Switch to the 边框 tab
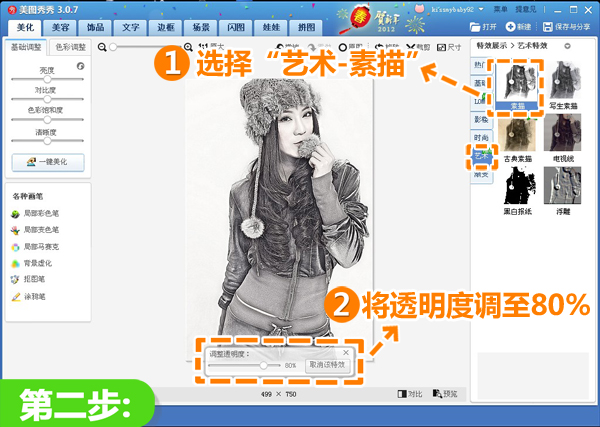 [x=166, y=28]
